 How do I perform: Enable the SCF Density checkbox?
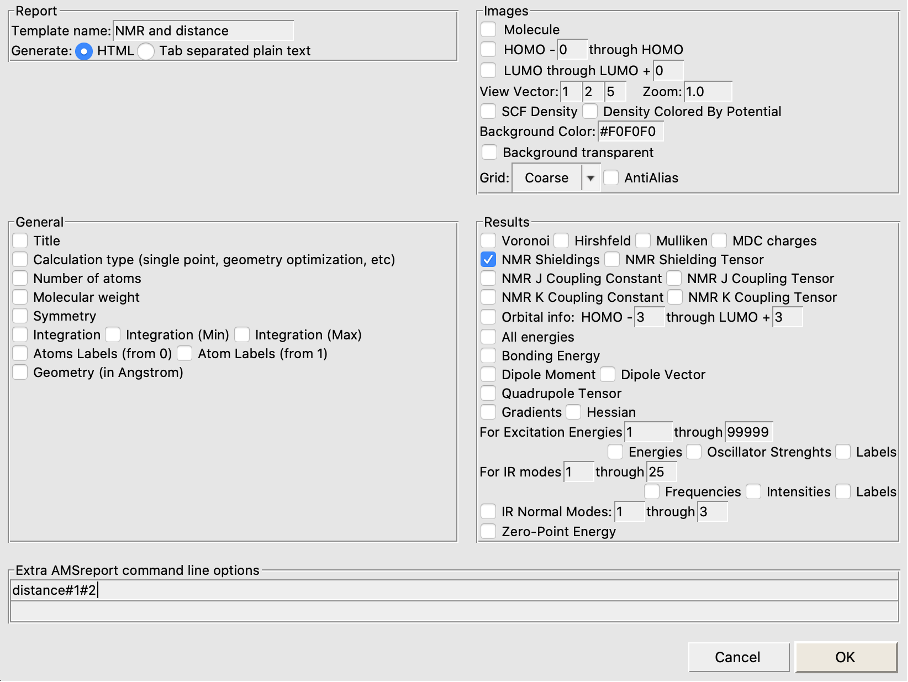488,111
